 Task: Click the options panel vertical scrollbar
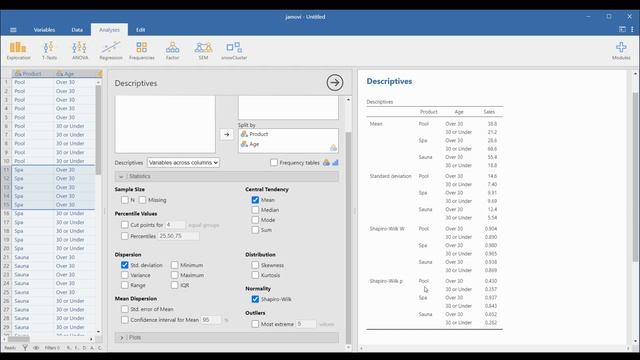click(348, 237)
